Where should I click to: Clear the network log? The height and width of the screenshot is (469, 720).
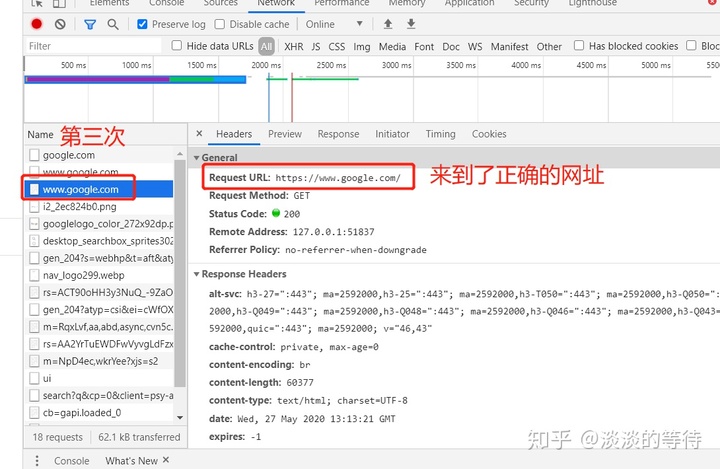pyautogui.click(x=60, y=24)
